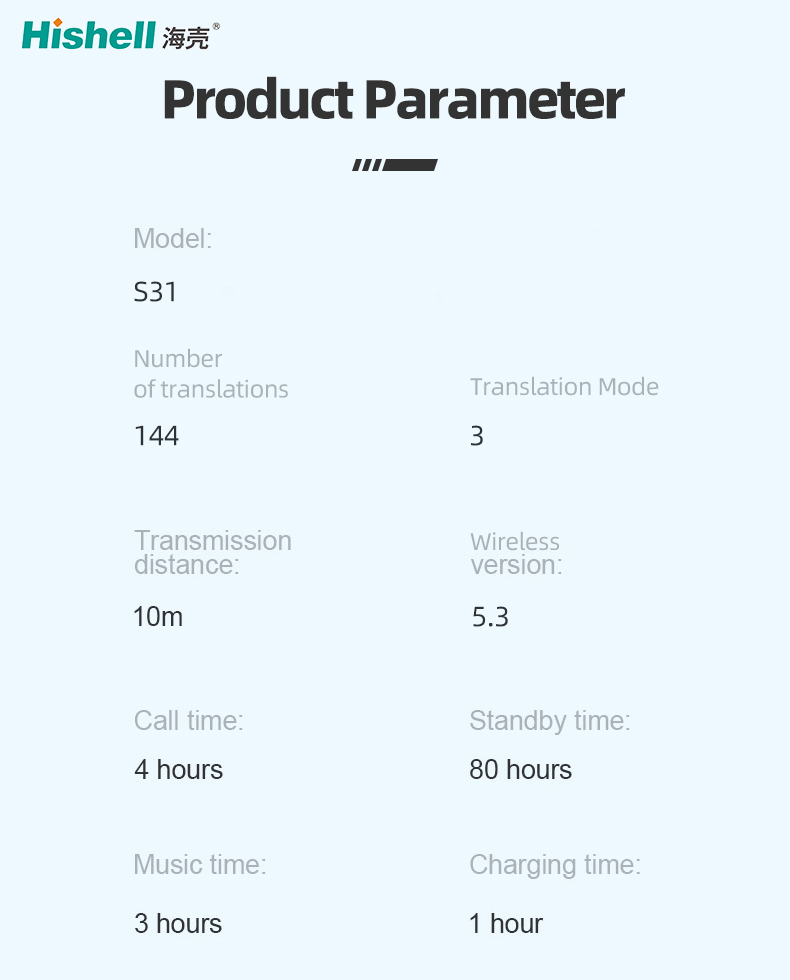Select the 10m distance value

pyautogui.click(x=158, y=617)
